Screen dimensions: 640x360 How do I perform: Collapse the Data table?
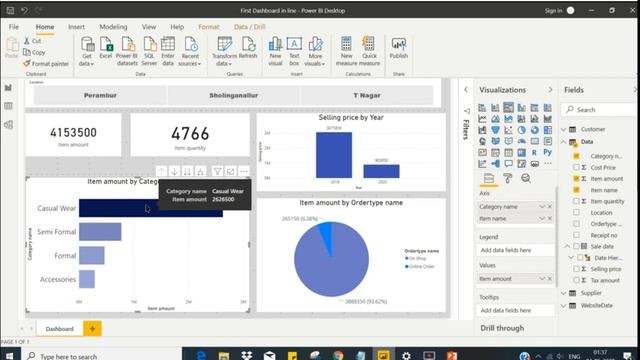tap(564, 142)
